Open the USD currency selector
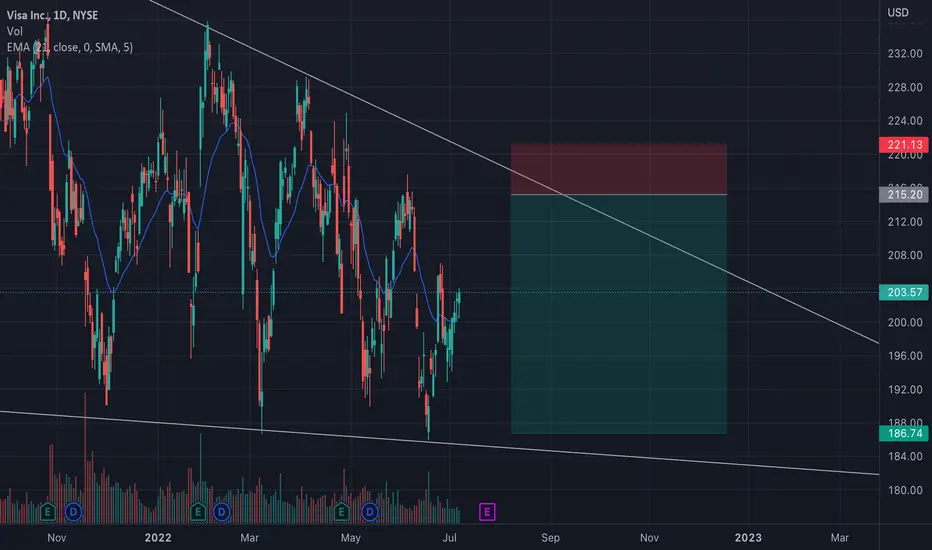 [x=898, y=12]
